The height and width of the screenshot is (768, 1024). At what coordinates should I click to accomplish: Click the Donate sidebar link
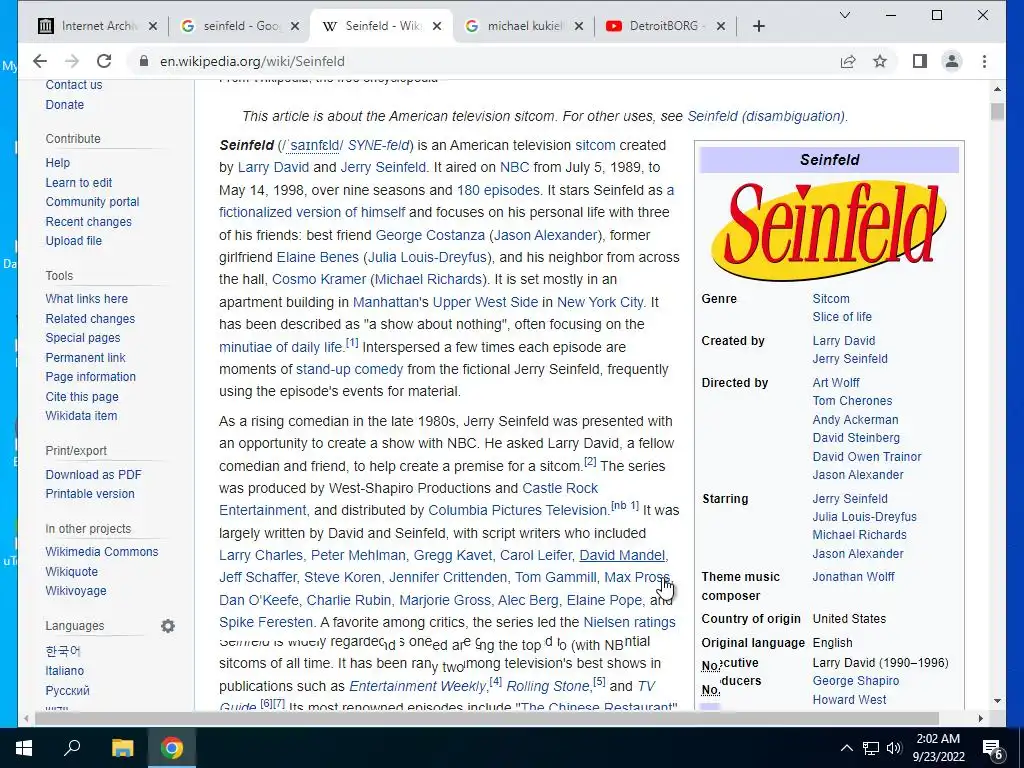click(65, 104)
